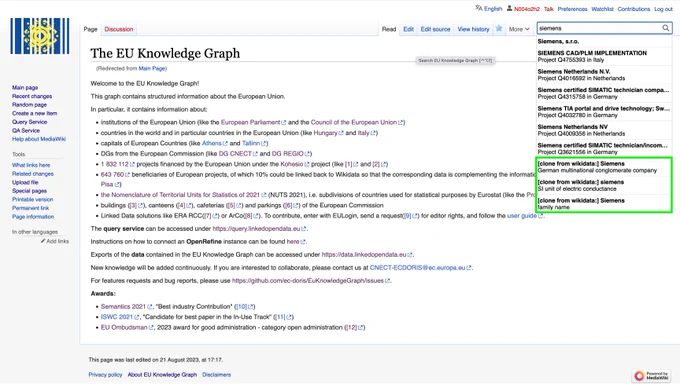Click the Add links pencil icon
This screenshot has width=680, height=384.
[x=43, y=241]
